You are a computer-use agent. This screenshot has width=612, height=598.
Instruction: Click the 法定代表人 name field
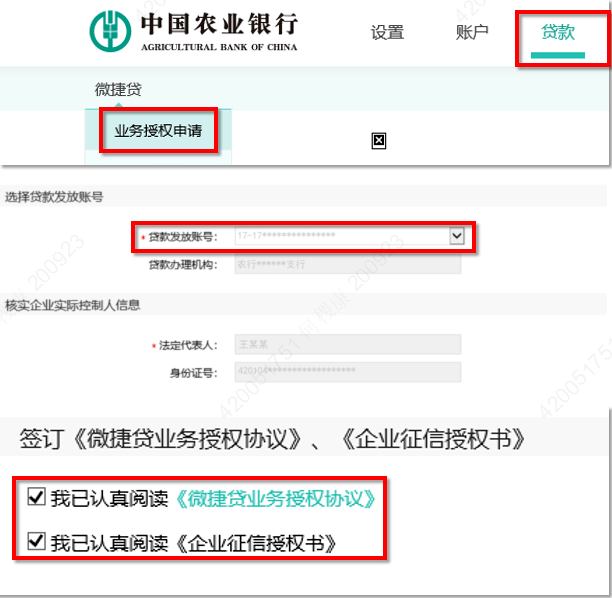tap(348, 344)
